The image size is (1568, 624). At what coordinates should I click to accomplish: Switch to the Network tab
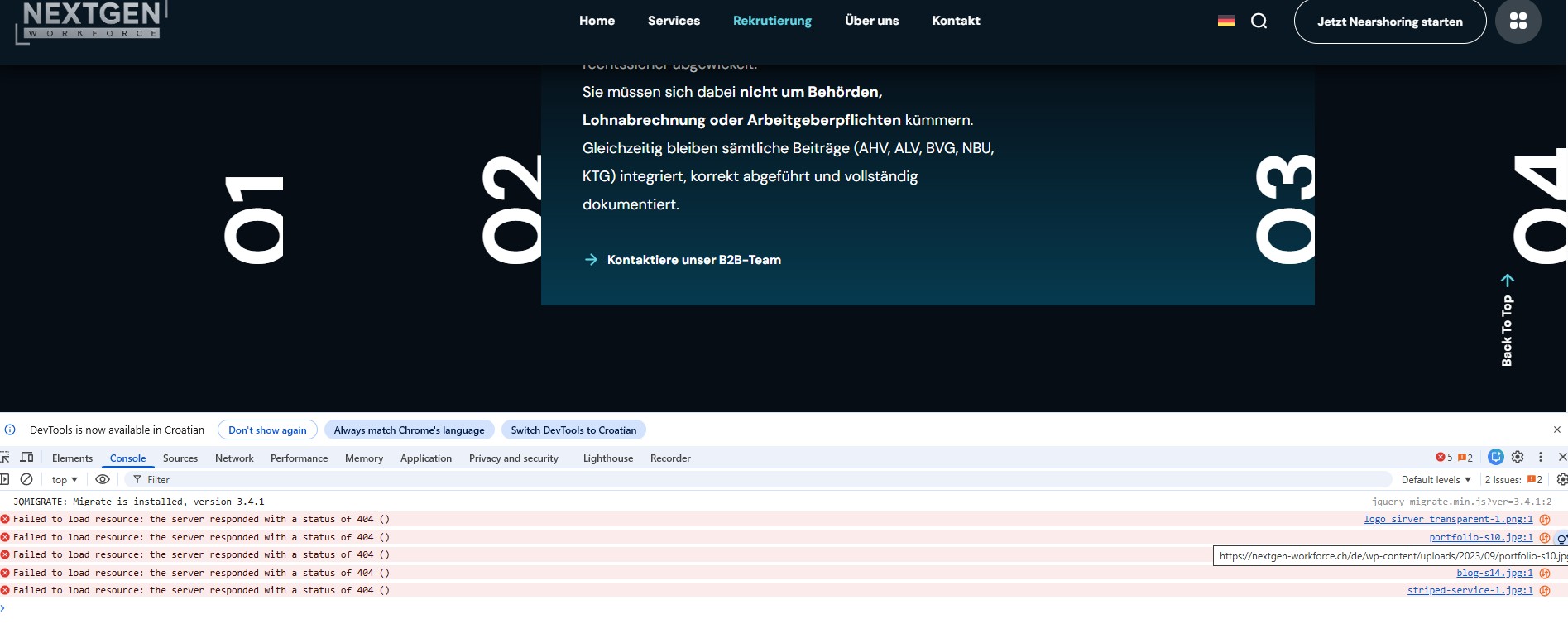click(x=234, y=458)
